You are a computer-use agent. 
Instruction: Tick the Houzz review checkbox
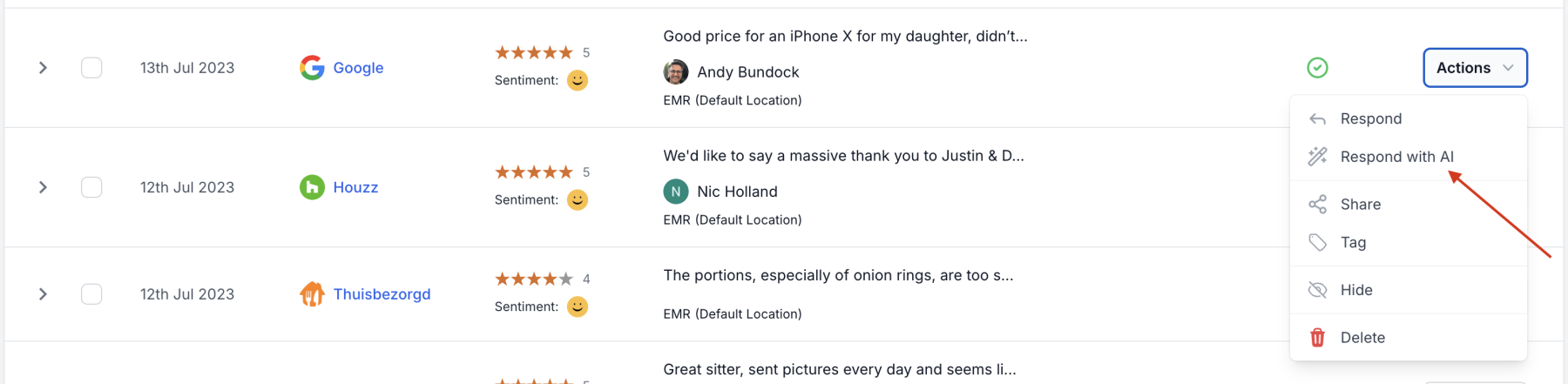click(91, 187)
